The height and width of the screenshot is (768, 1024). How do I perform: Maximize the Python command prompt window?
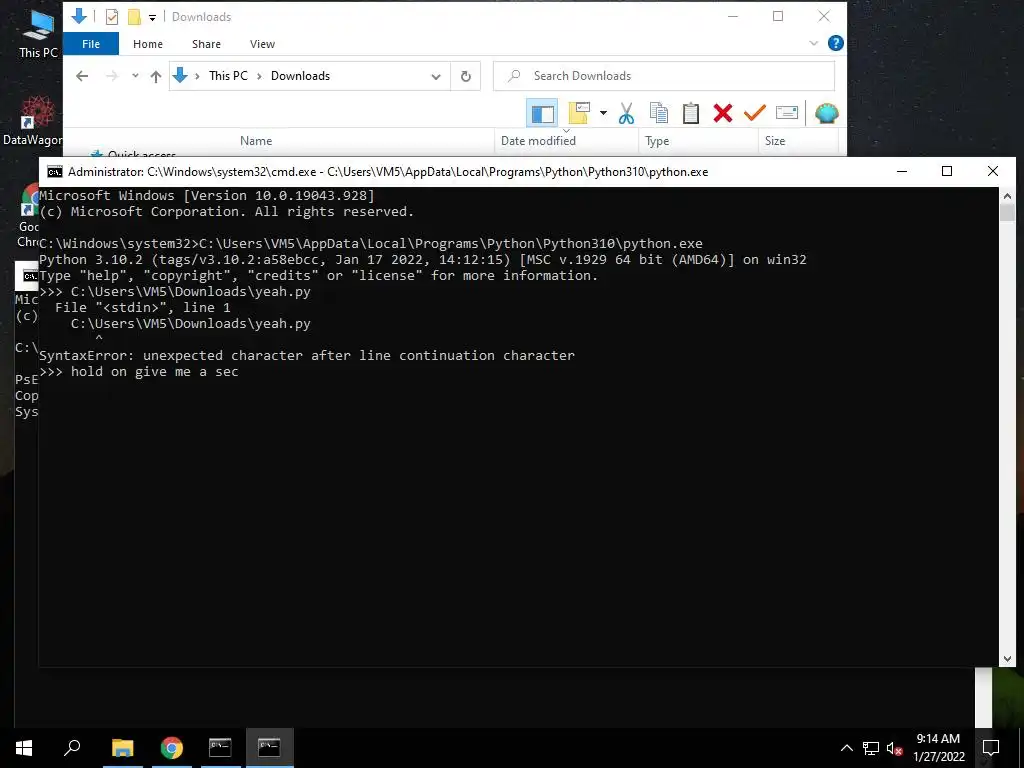[947, 171]
